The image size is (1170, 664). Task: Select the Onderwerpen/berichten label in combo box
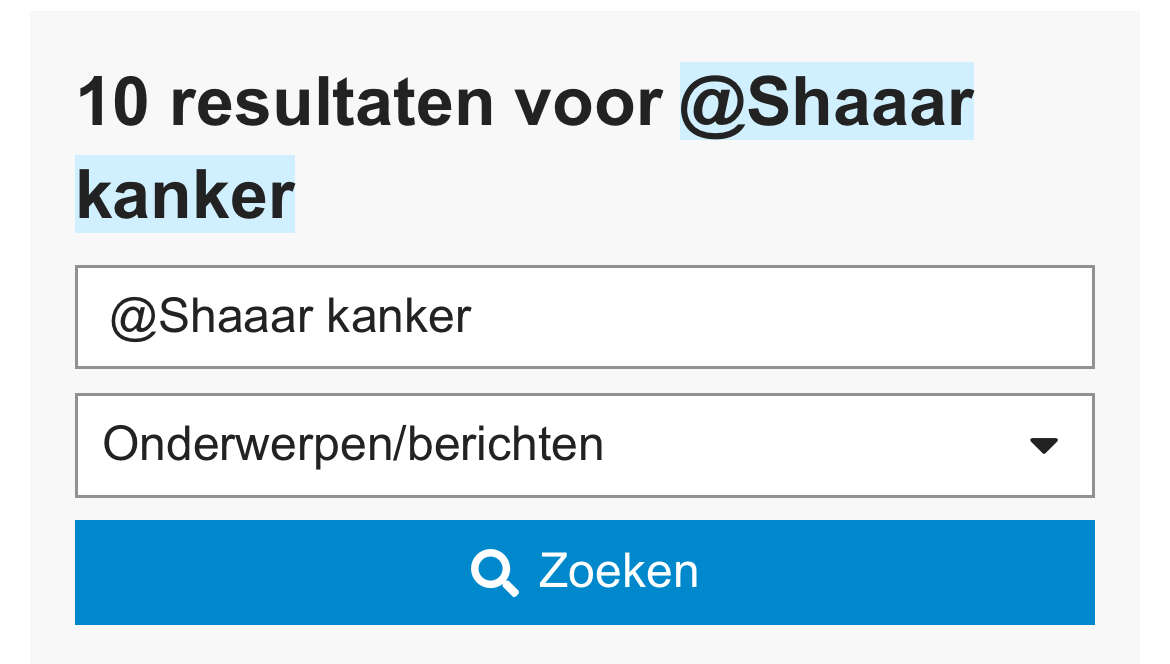353,445
